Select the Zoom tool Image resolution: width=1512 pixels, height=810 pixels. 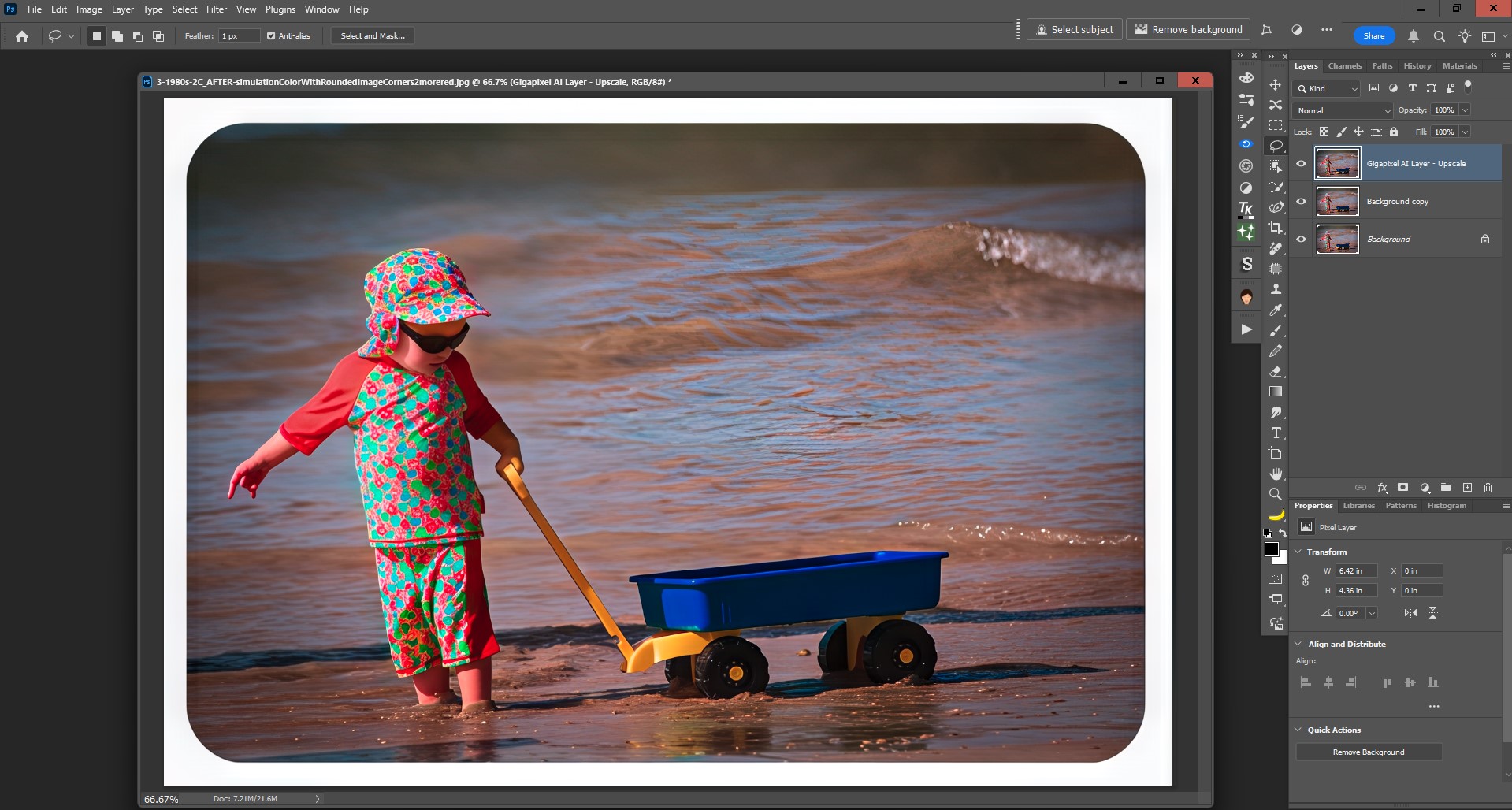point(1276,494)
